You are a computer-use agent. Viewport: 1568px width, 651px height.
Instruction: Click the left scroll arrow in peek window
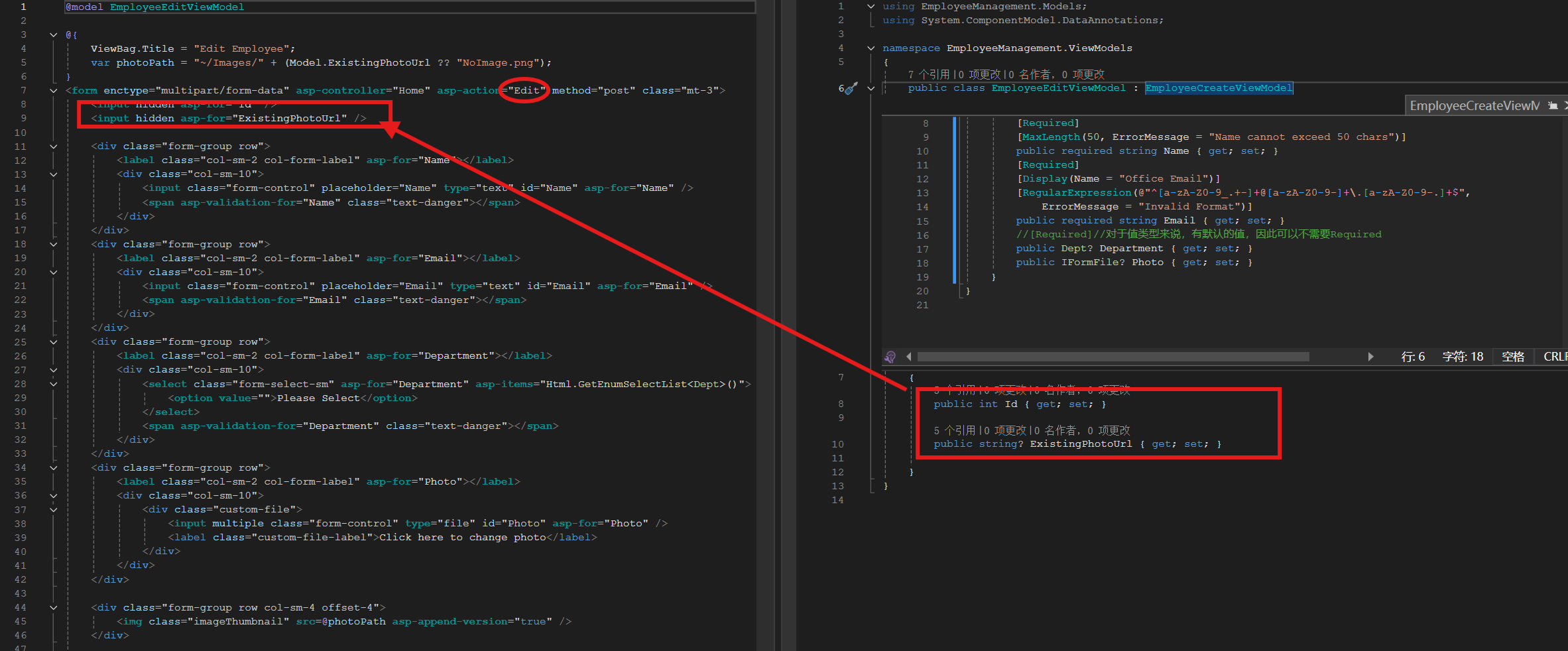coord(908,357)
